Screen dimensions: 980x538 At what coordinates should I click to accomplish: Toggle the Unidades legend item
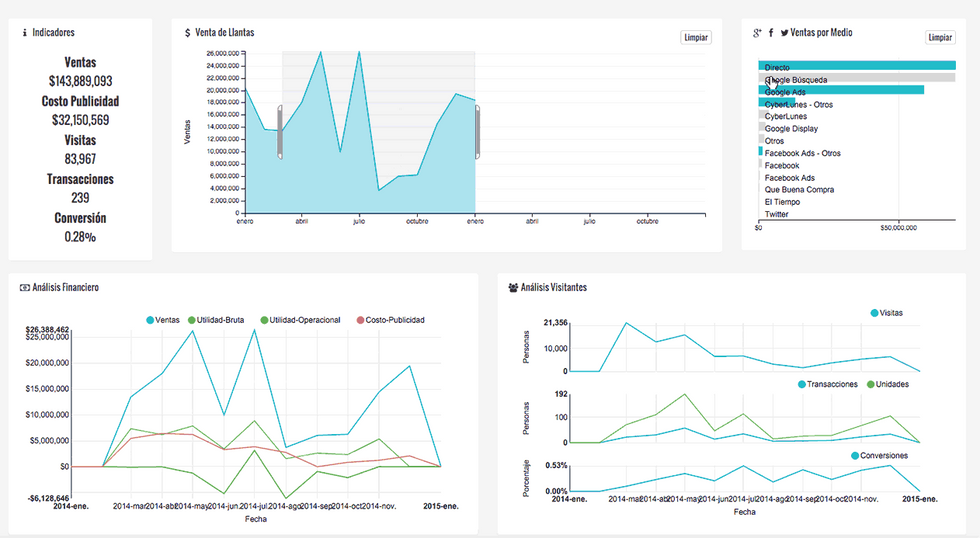coord(888,384)
